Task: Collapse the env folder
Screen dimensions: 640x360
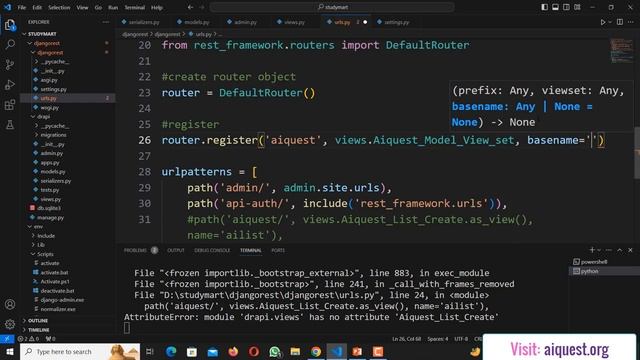Action: pos(38,226)
